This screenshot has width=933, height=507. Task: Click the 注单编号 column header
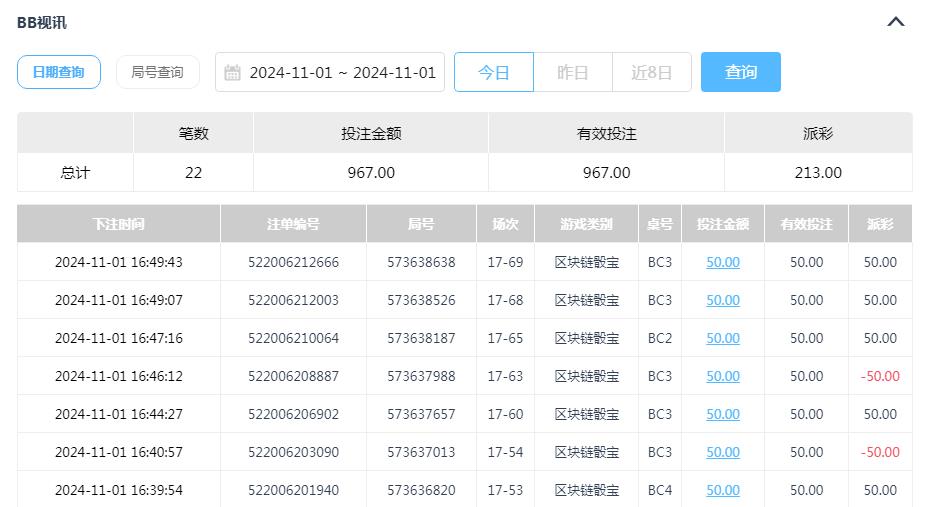click(293, 224)
